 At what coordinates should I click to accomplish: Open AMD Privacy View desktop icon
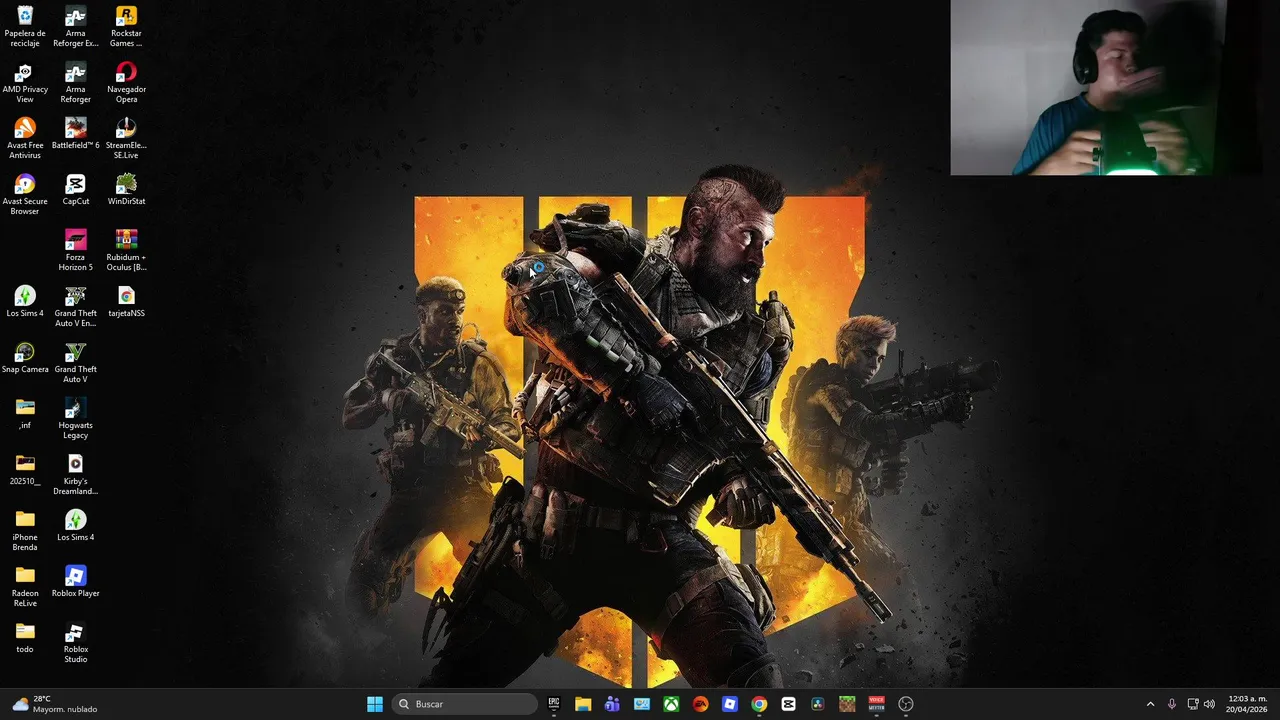point(25,82)
